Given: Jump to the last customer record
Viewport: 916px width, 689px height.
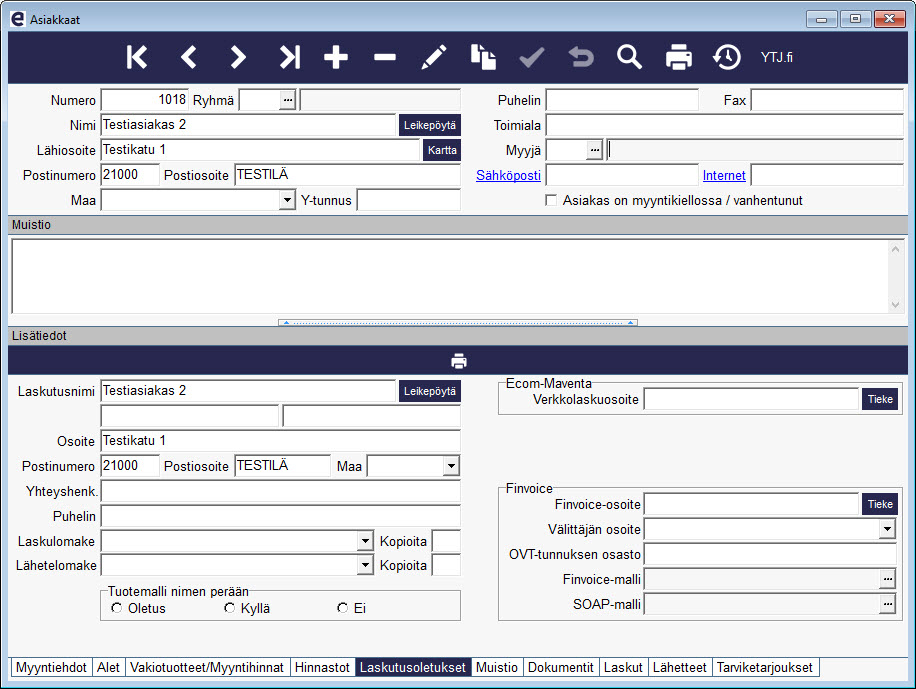Looking at the screenshot, I should point(289,57).
